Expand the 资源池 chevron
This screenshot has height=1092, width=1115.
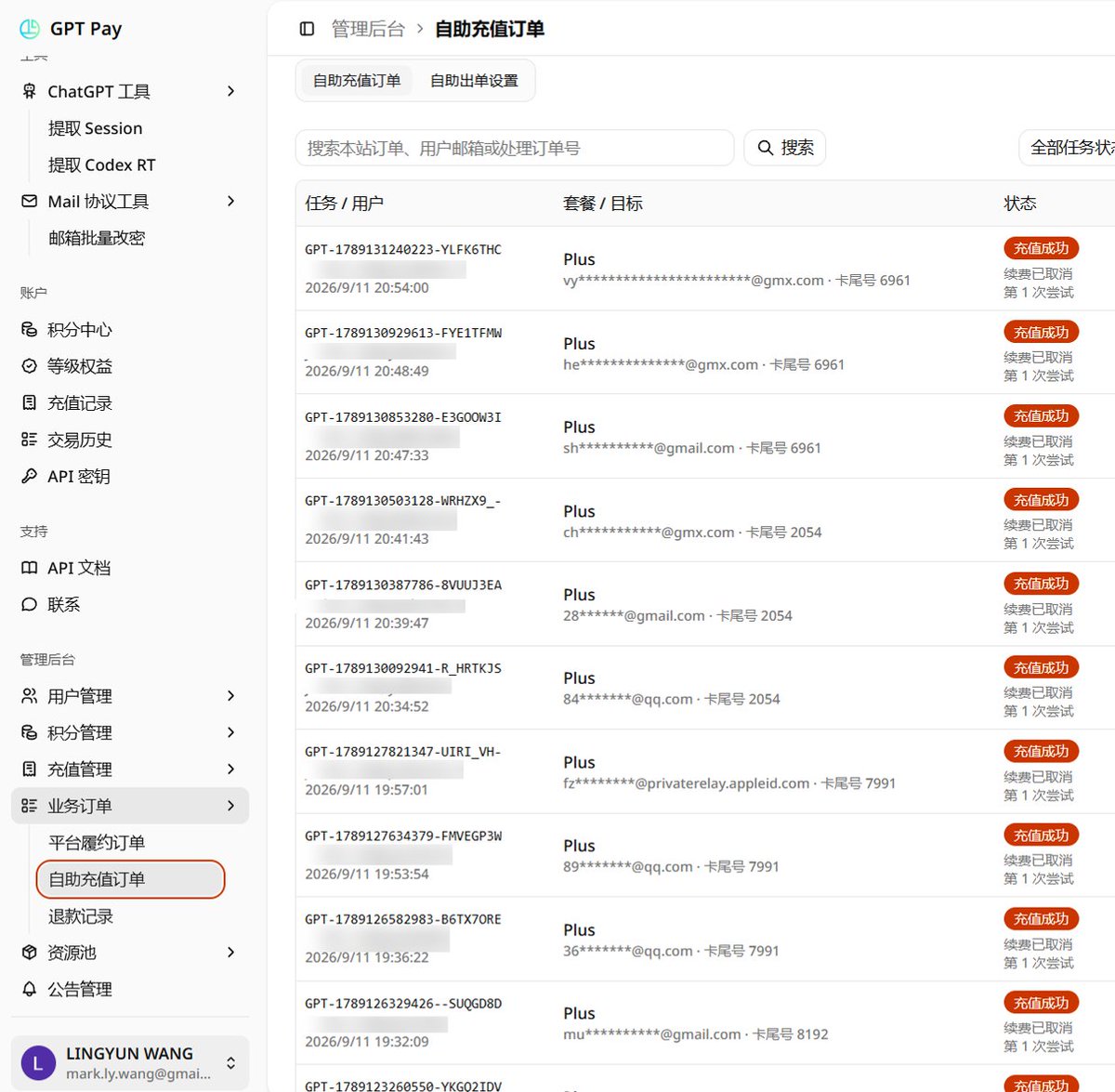[230, 953]
